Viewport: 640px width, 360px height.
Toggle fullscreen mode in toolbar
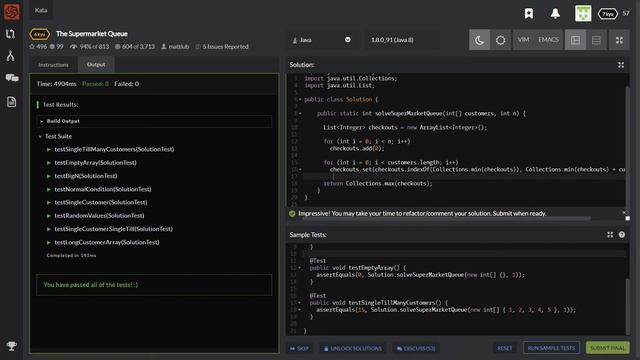619,40
